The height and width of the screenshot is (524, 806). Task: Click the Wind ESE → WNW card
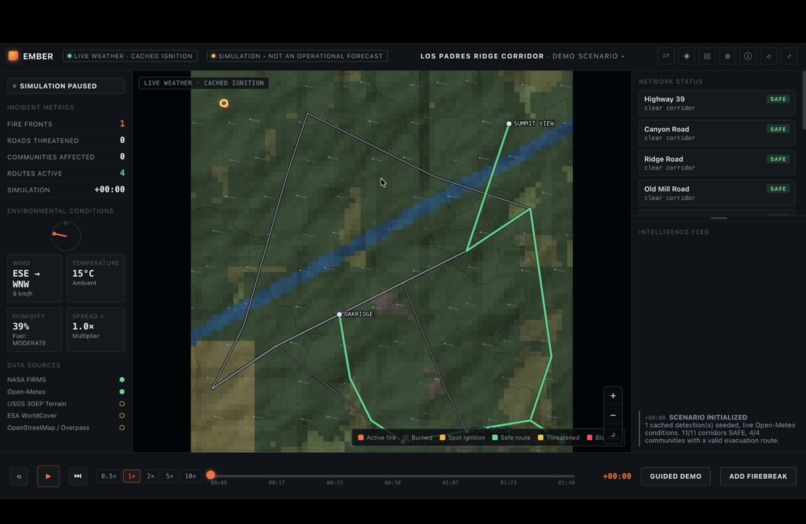(x=34, y=278)
